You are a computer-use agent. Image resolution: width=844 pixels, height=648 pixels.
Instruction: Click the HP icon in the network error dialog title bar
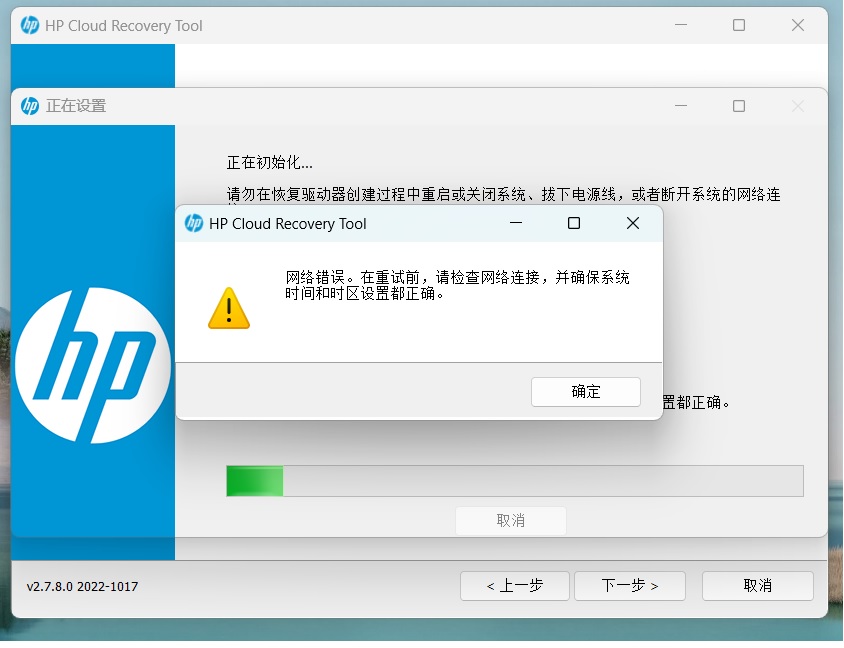tap(194, 224)
